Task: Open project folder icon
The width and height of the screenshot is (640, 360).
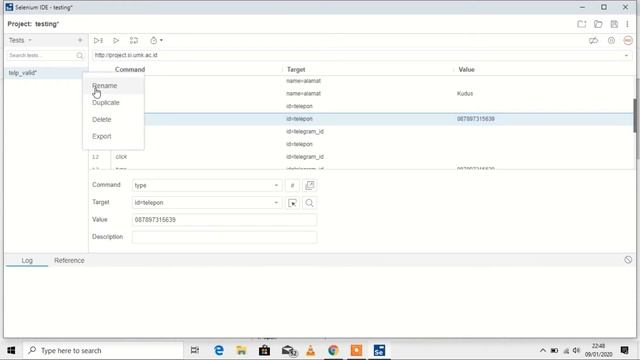Action: (598, 24)
